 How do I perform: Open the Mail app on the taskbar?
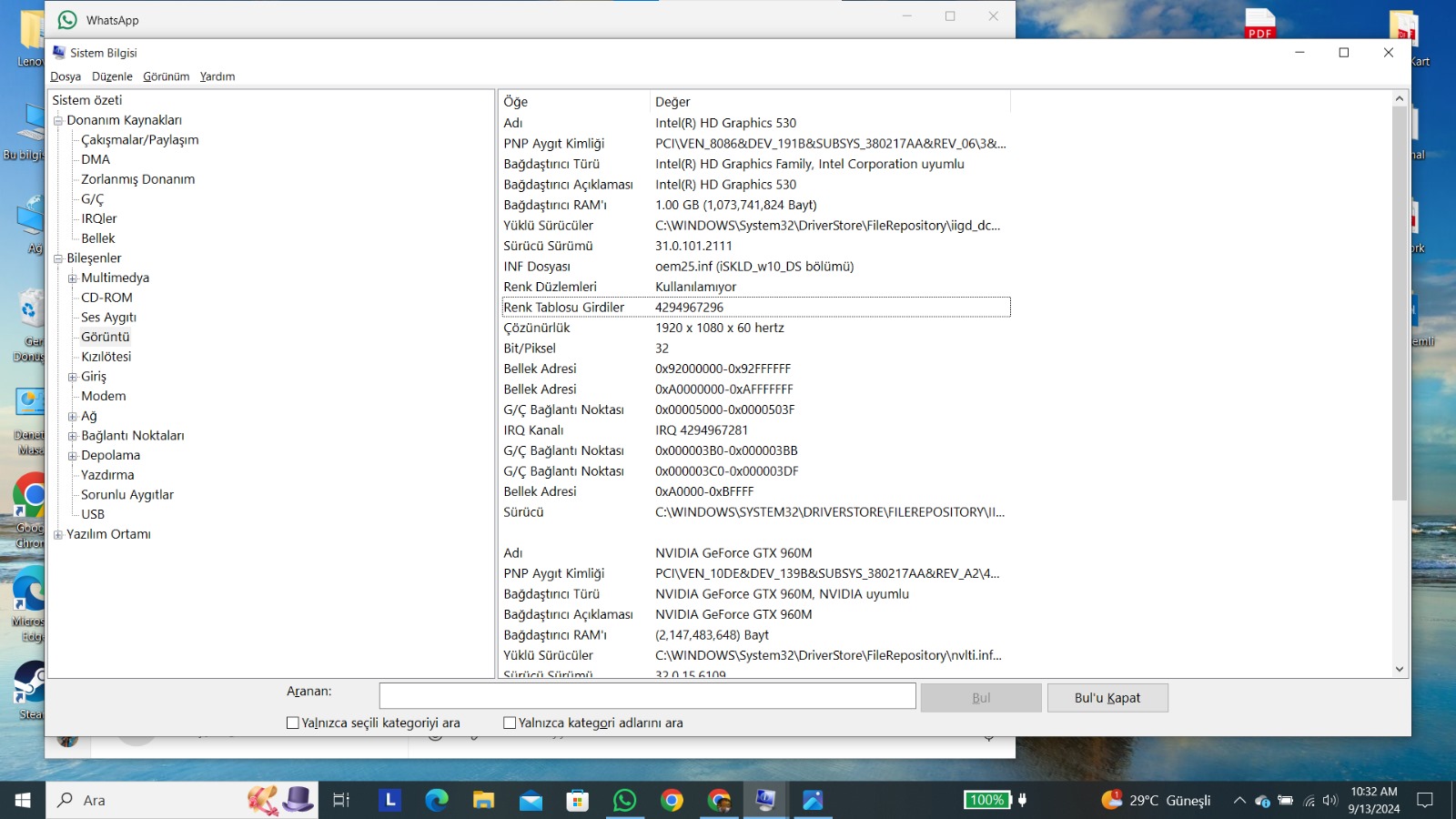[x=531, y=800]
